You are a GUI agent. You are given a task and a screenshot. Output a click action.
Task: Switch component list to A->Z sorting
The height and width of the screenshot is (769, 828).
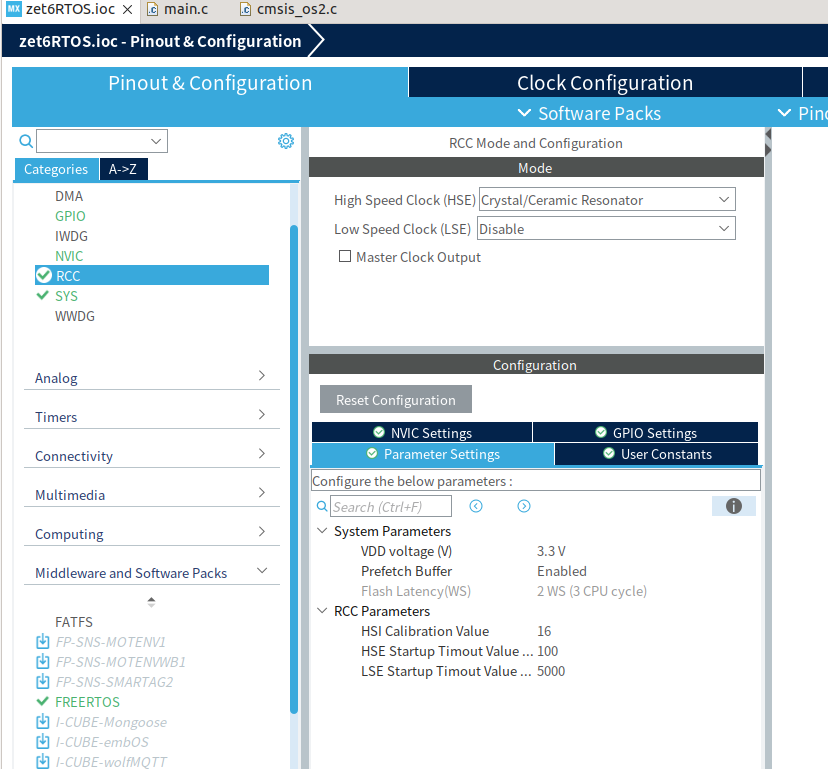click(x=122, y=169)
